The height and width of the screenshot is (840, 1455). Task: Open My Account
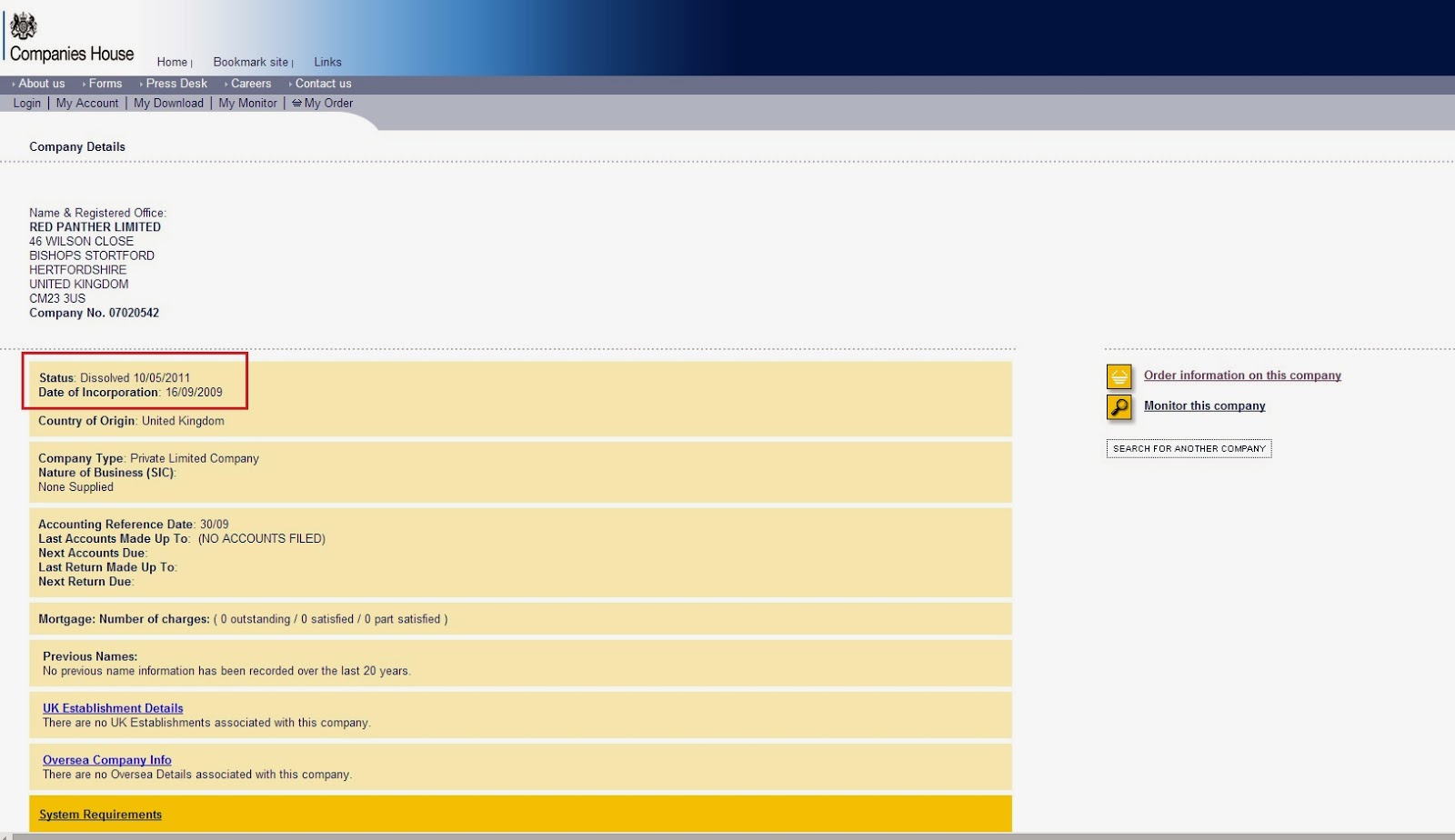87,103
